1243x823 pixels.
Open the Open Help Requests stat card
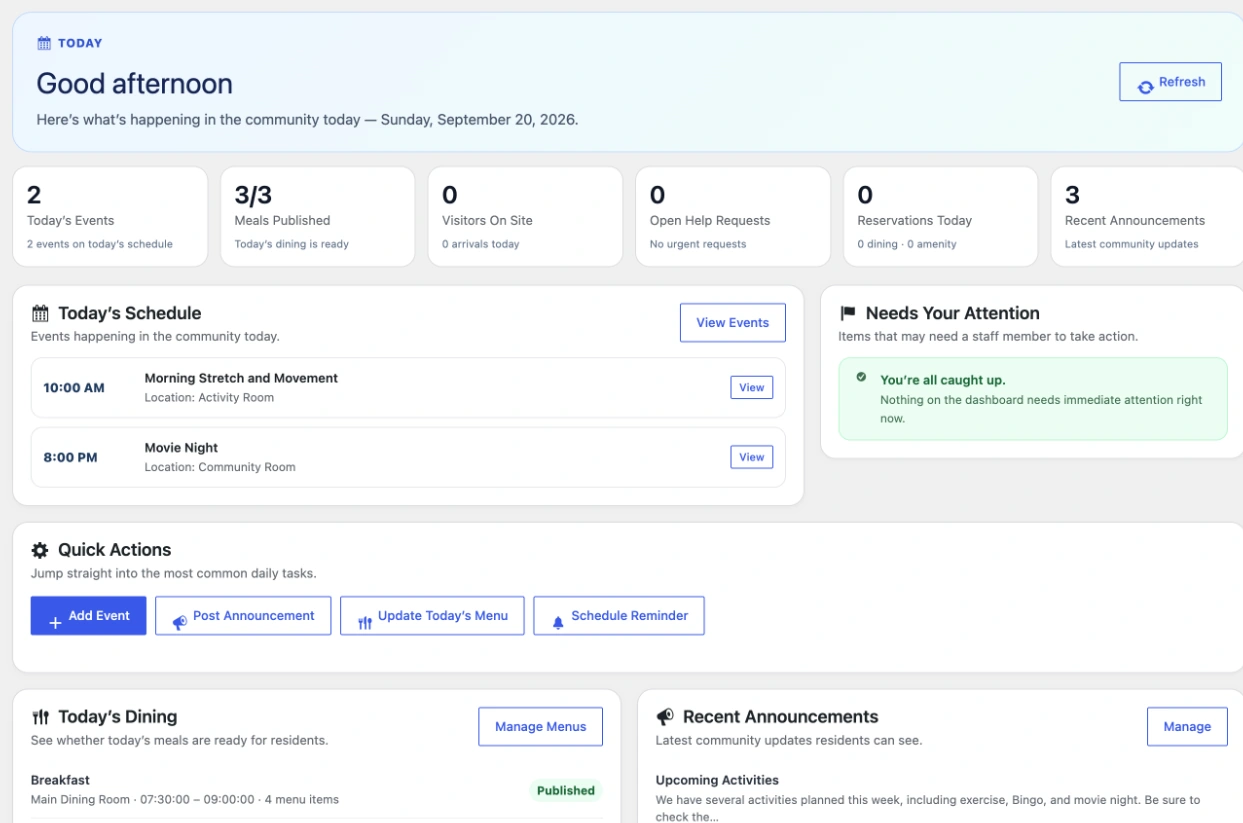733,217
